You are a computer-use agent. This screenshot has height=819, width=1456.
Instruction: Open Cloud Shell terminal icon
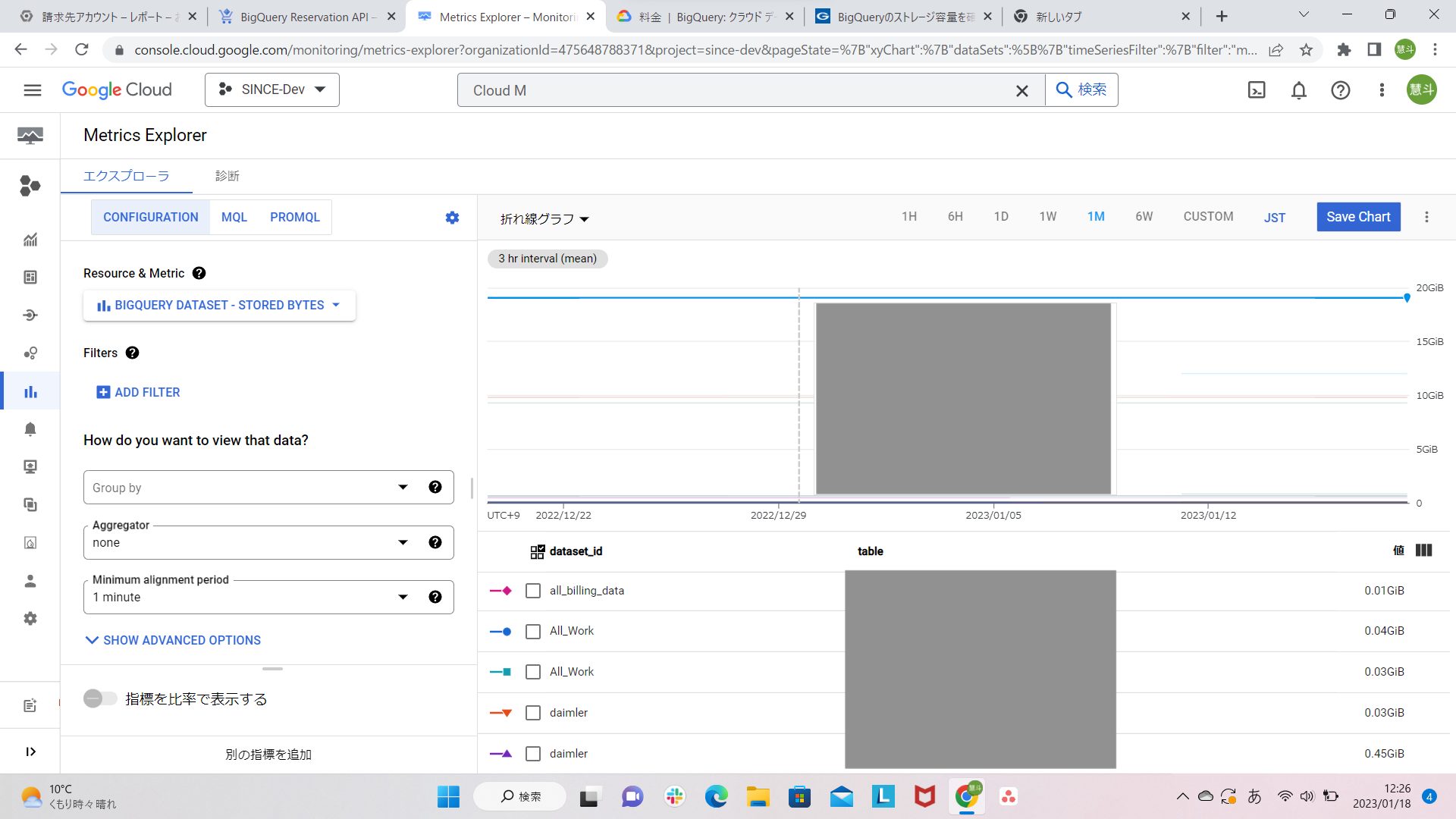click(x=1257, y=90)
